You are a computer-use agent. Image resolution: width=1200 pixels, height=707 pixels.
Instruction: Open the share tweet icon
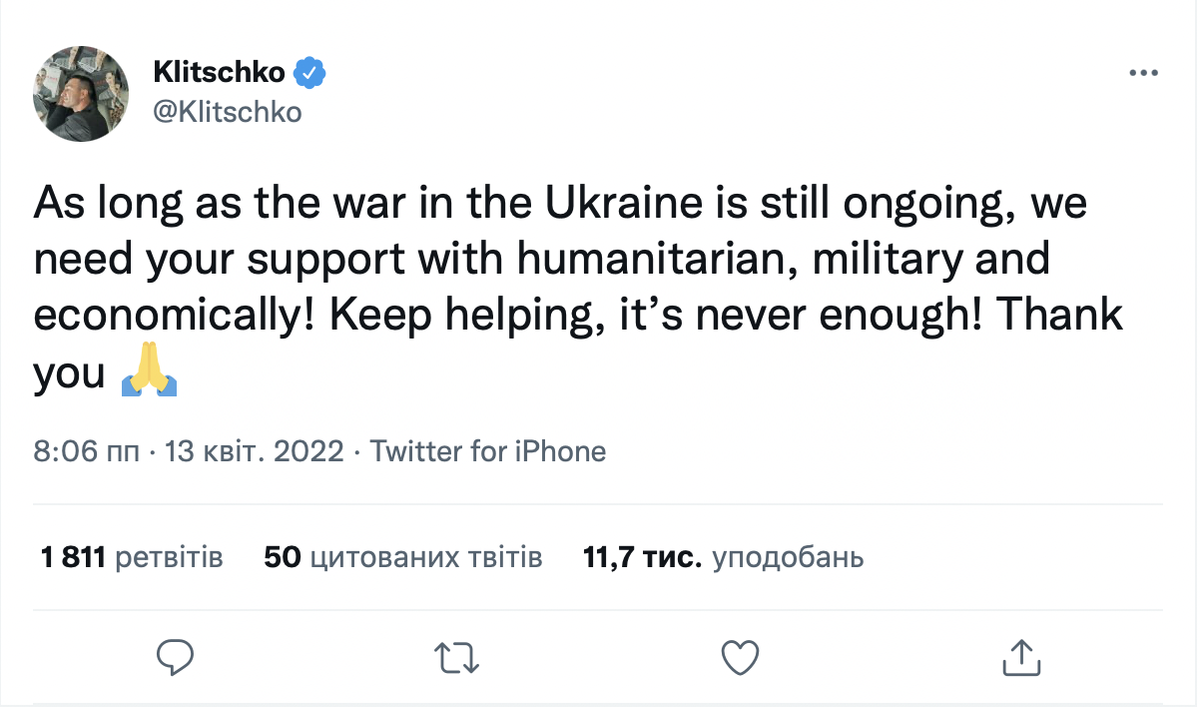click(x=1021, y=657)
